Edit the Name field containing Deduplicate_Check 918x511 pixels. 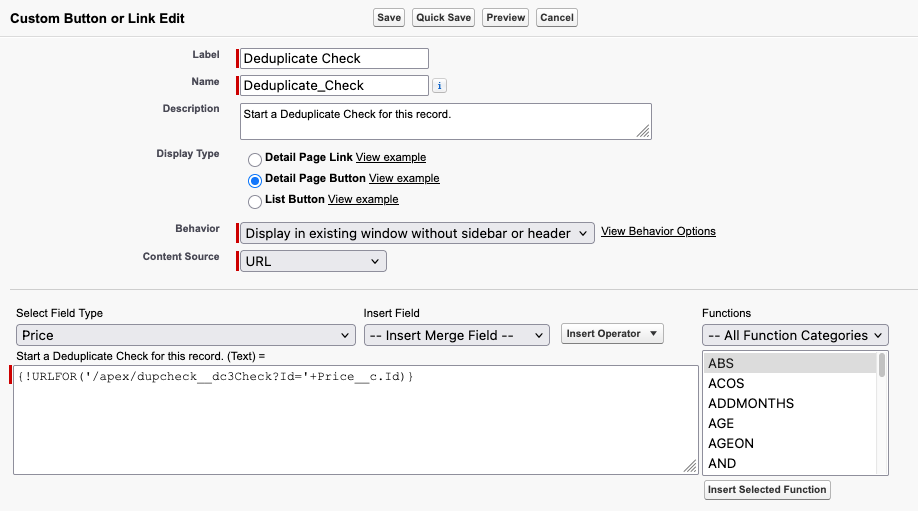click(334, 85)
